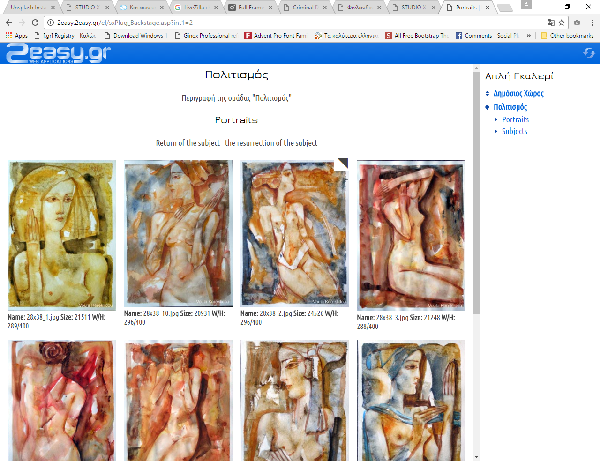Screen dimensions: 600x461
Task: Open the Portraits link in sidebar
Action: [x=515, y=119]
